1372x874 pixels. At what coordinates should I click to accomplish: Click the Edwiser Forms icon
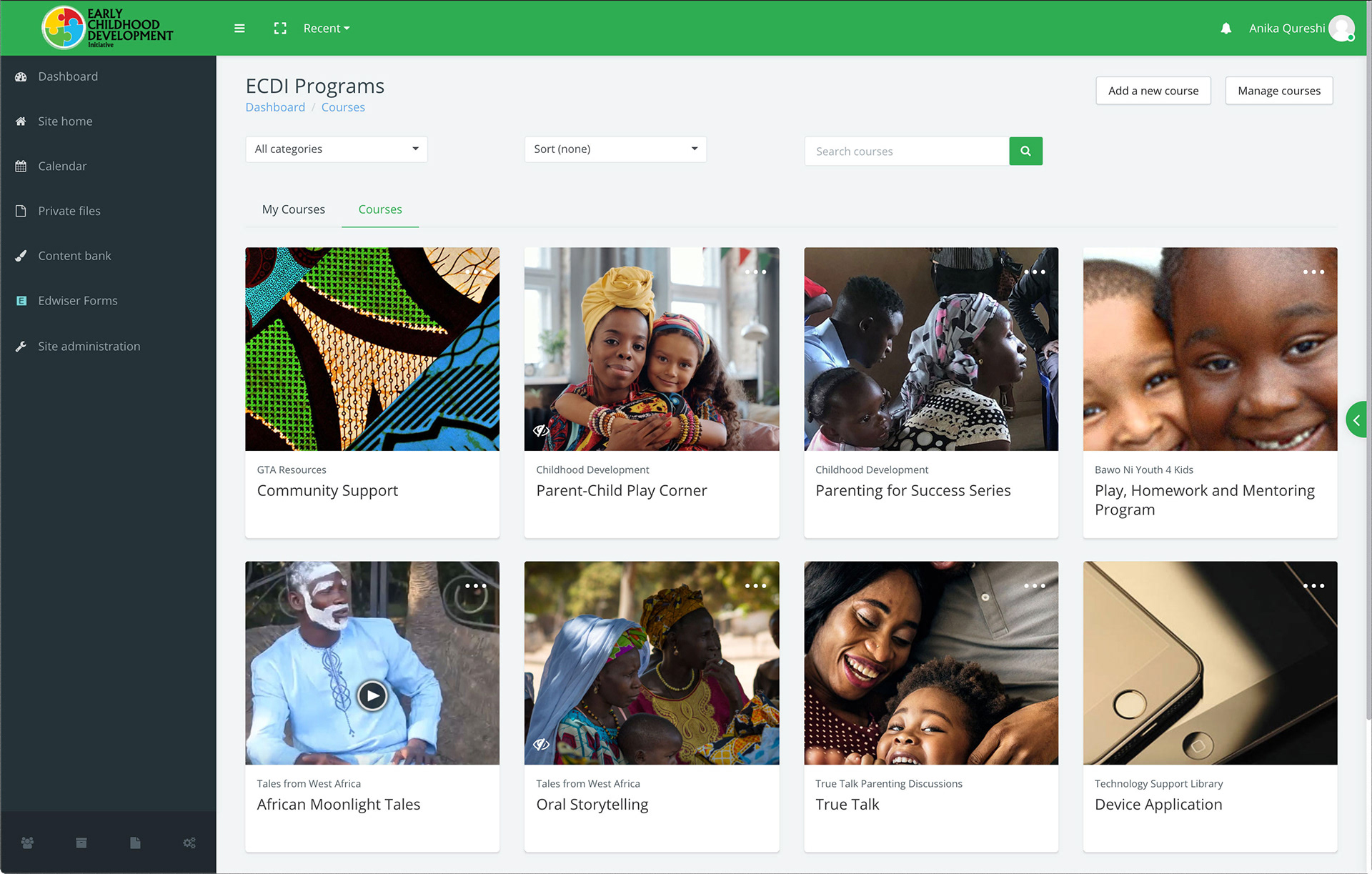click(21, 301)
